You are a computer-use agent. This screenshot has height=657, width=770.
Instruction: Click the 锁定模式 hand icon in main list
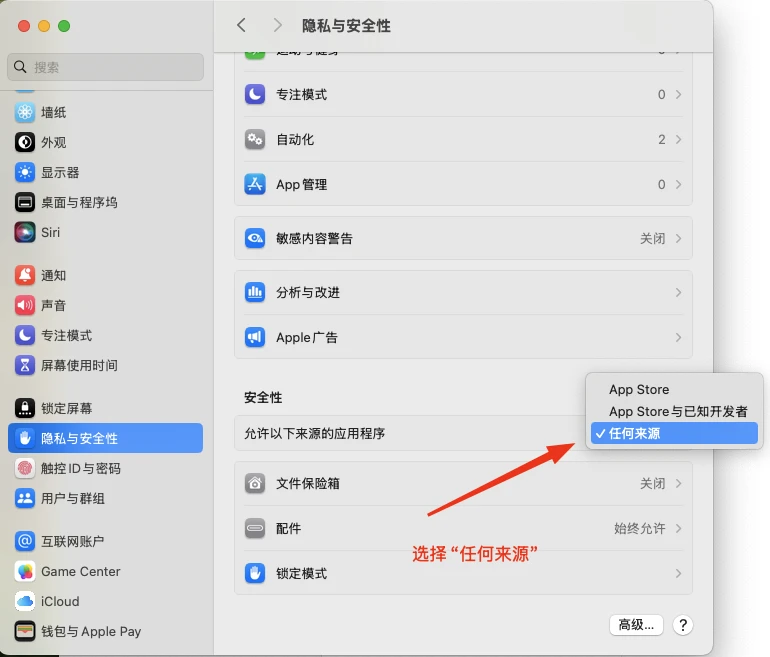tap(255, 573)
